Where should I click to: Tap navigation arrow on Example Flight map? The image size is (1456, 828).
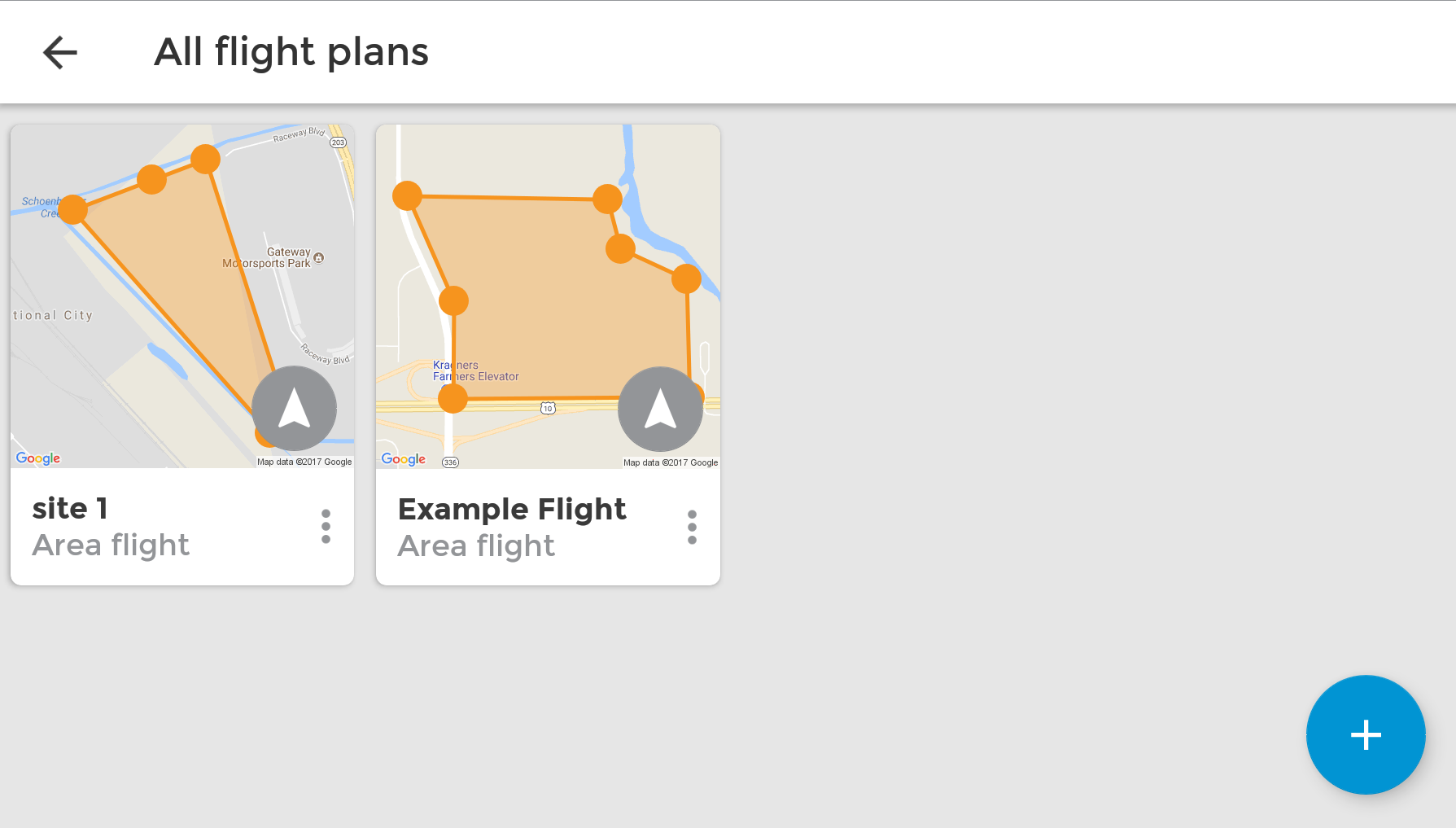click(x=660, y=409)
